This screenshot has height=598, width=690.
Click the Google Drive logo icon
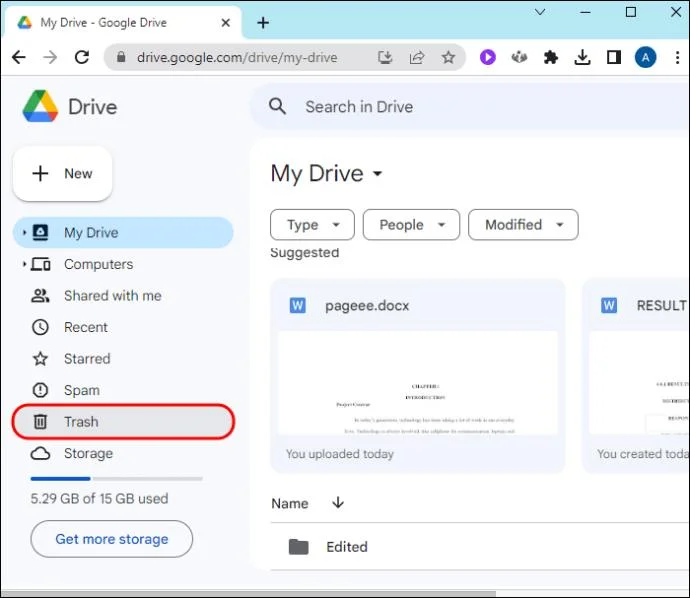click(40, 106)
